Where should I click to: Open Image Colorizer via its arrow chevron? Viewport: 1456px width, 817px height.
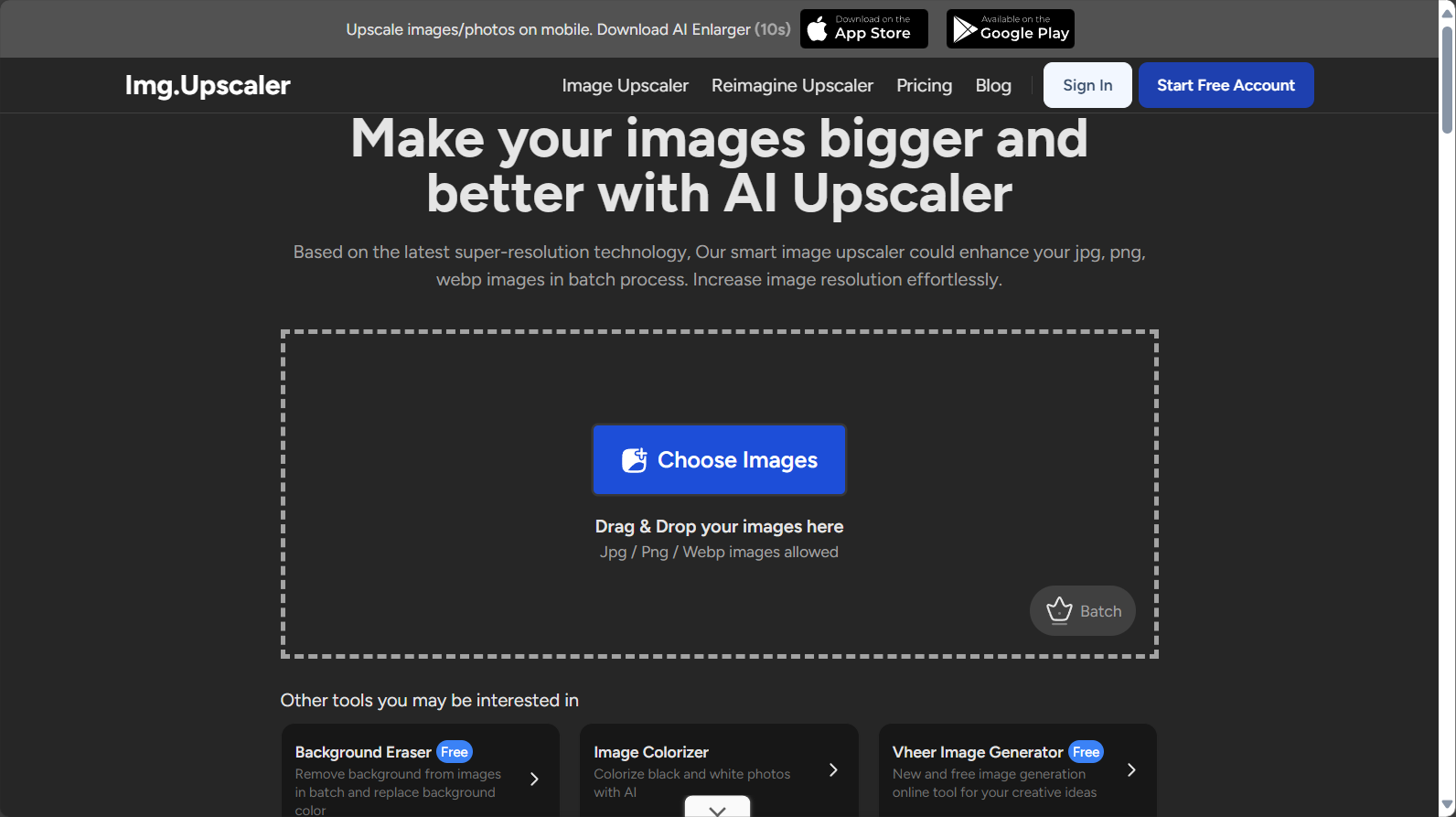(833, 770)
